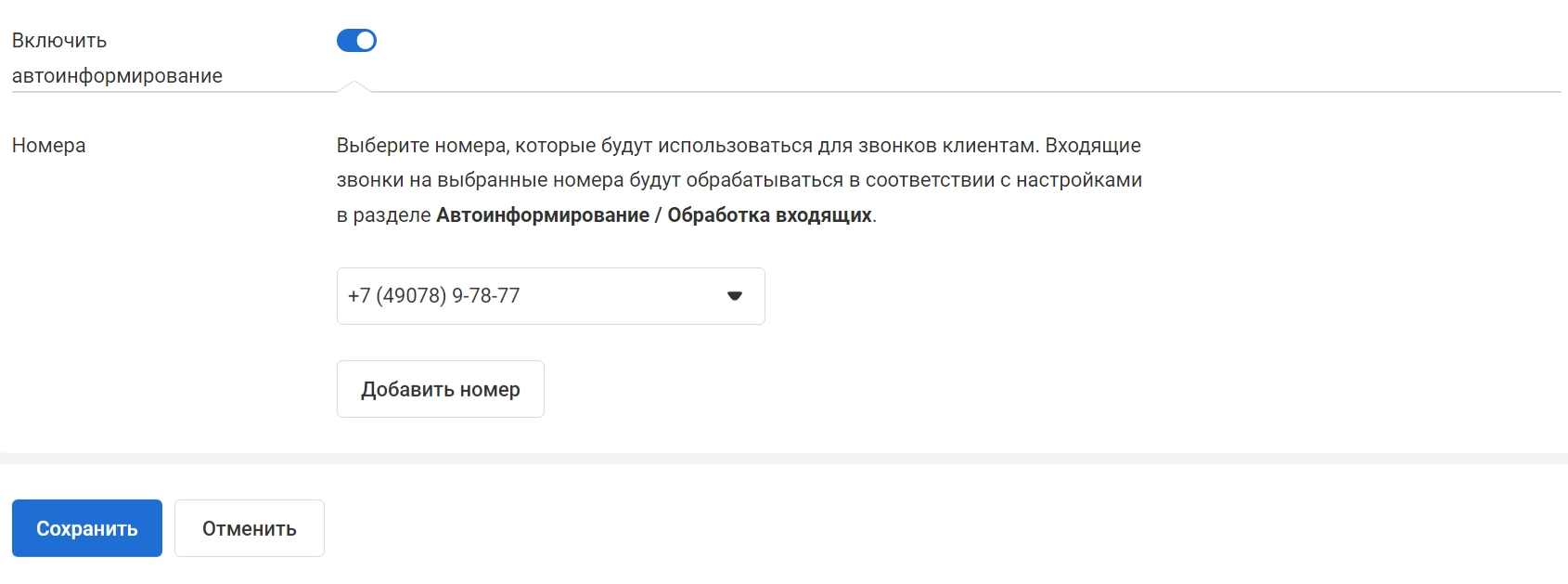The height and width of the screenshot is (584, 1568).
Task: Click the black caret icon in number selector
Action: coord(735,296)
